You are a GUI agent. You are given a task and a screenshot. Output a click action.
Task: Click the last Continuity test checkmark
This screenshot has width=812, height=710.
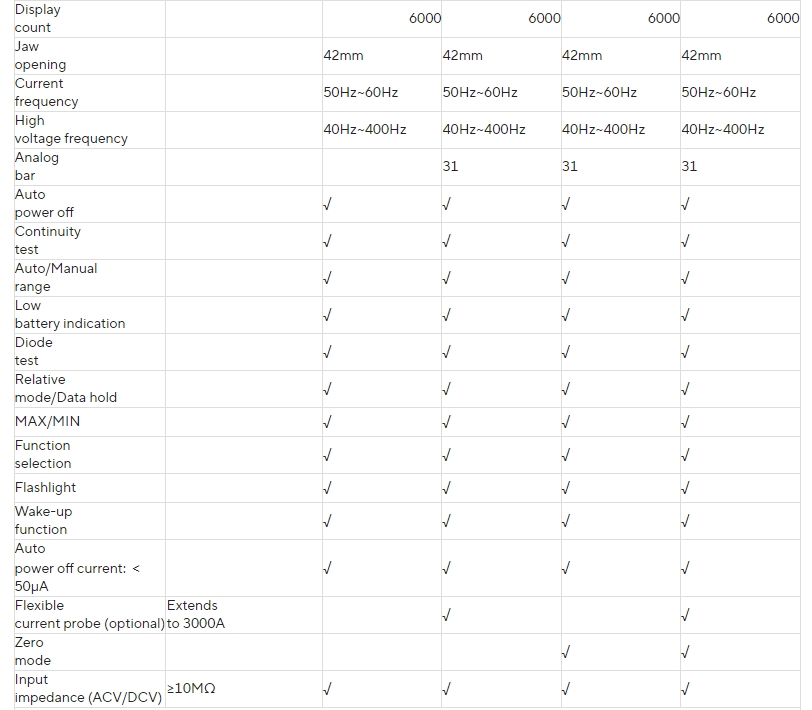(x=685, y=241)
